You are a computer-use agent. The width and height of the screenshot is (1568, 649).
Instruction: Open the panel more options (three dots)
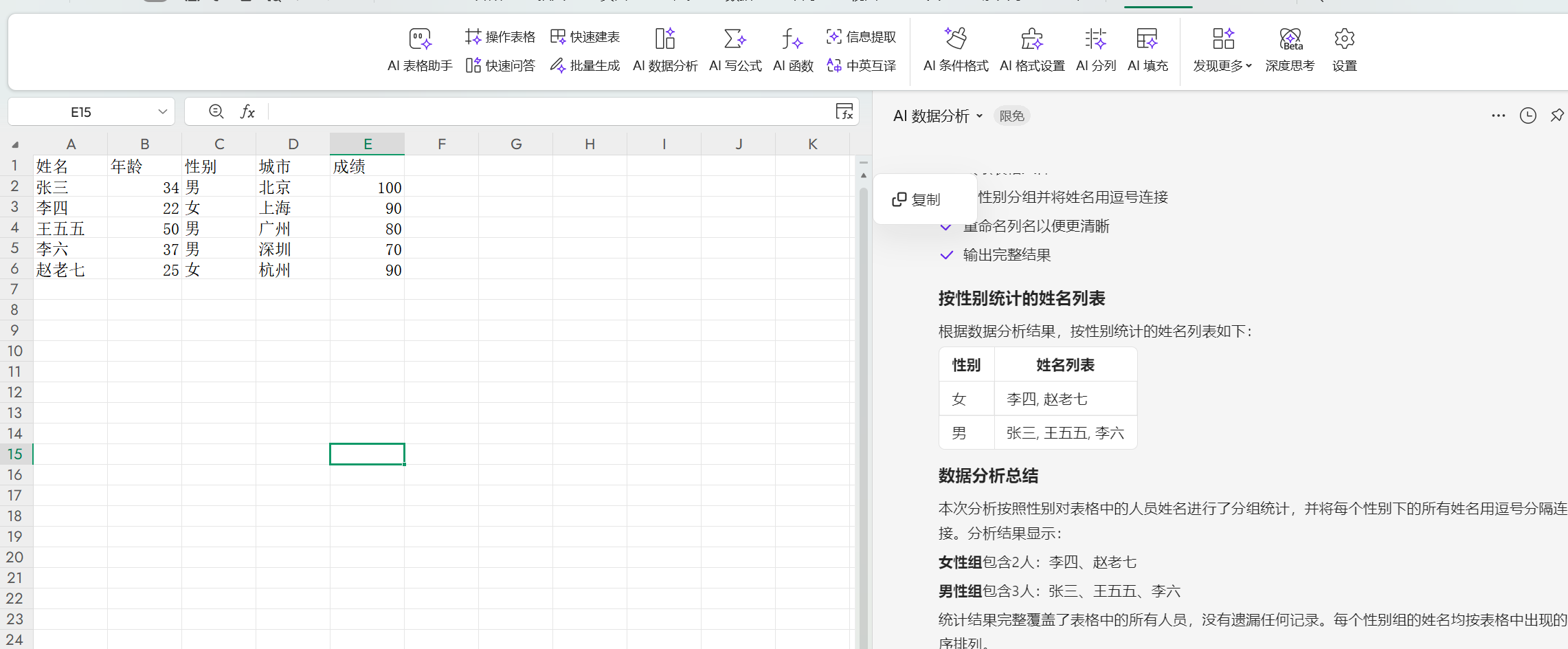point(1499,115)
